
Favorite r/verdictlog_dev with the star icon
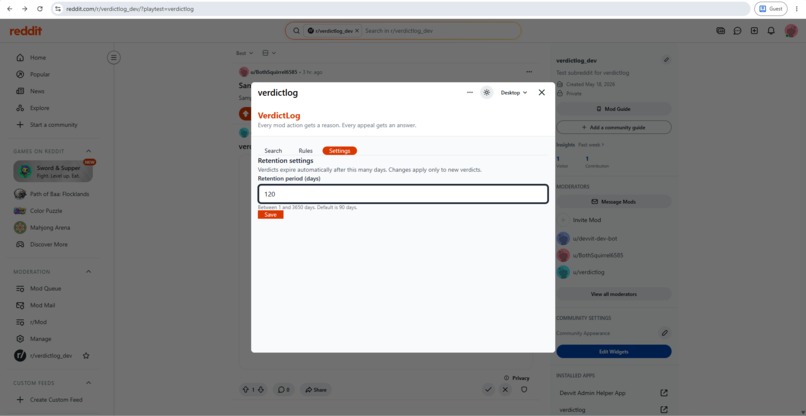click(x=86, y=356)
